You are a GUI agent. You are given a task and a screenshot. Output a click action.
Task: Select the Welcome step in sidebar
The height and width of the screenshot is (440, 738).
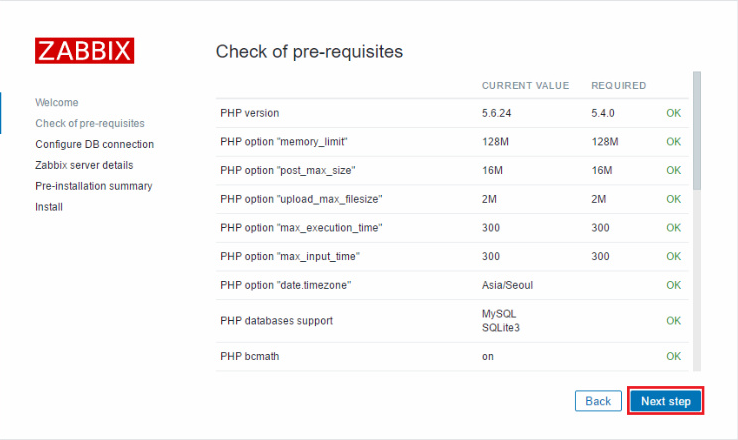(57, 103)
